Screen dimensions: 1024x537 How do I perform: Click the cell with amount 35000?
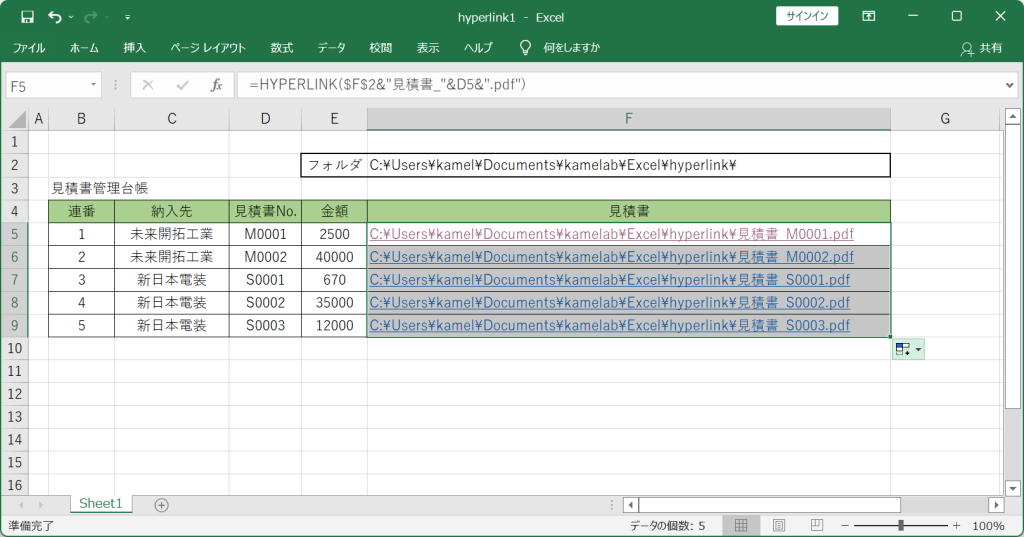[x=334, y=302]
